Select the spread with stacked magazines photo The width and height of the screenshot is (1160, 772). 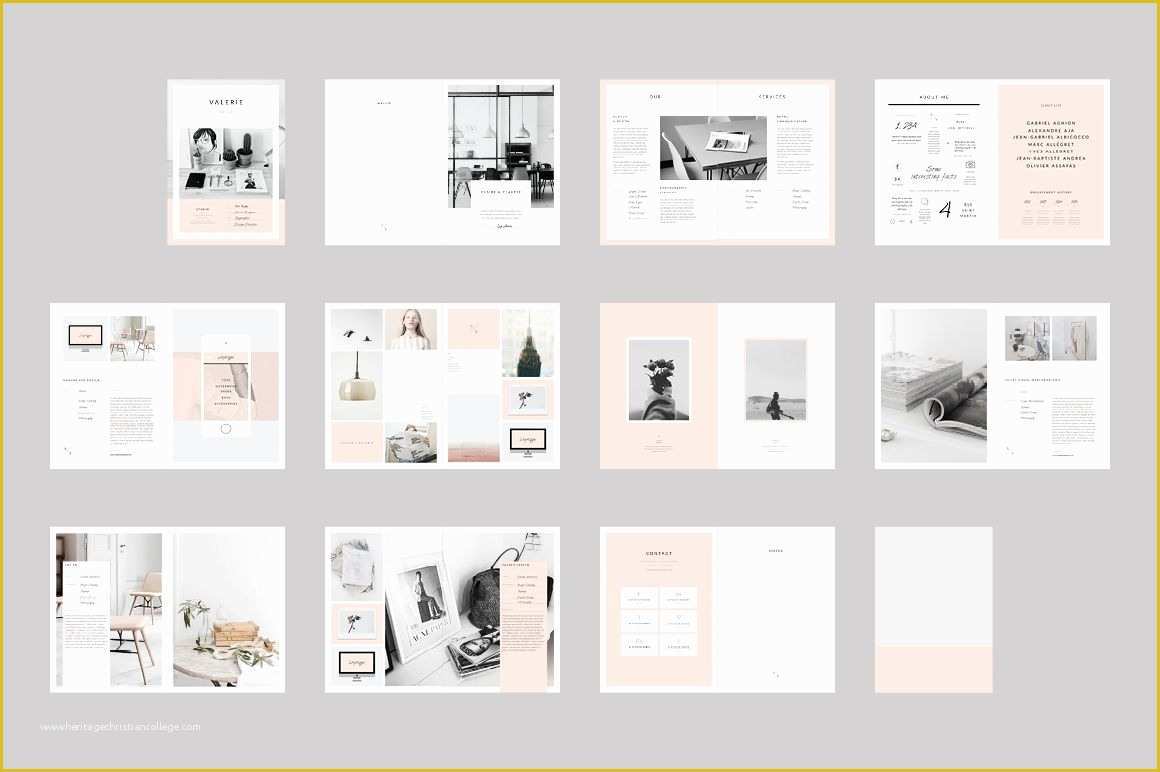click(992, 385)
